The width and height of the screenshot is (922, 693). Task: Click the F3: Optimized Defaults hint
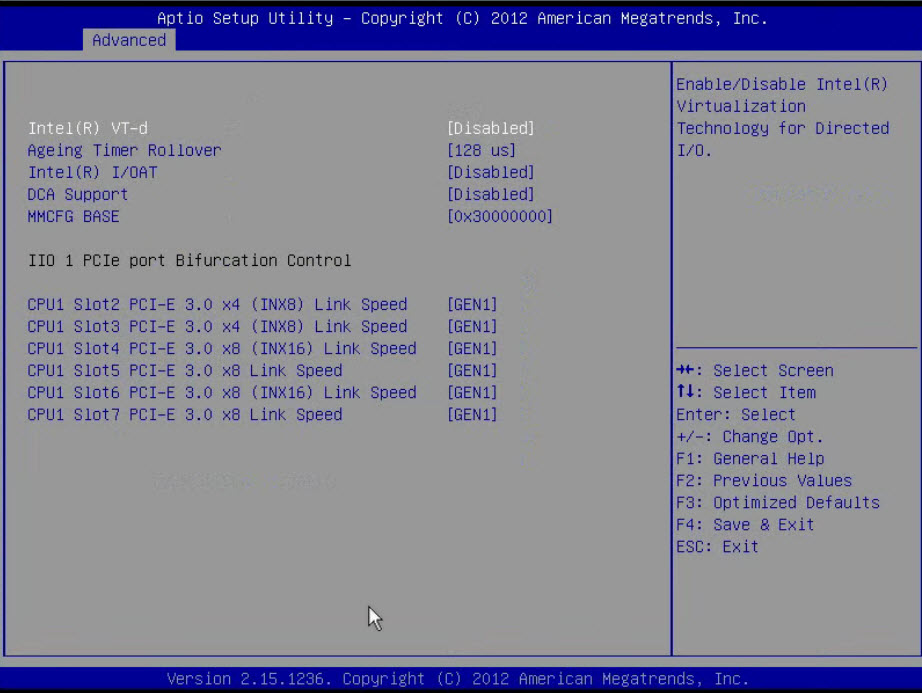coord(778,503)
